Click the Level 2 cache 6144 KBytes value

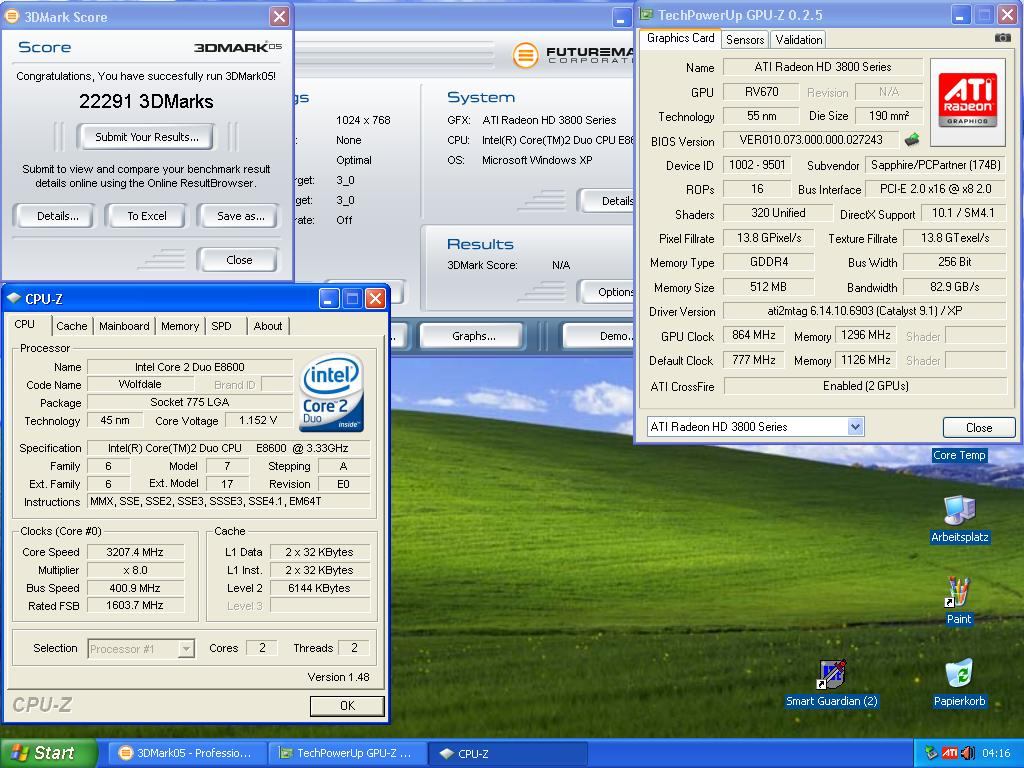tap(319, 588)
